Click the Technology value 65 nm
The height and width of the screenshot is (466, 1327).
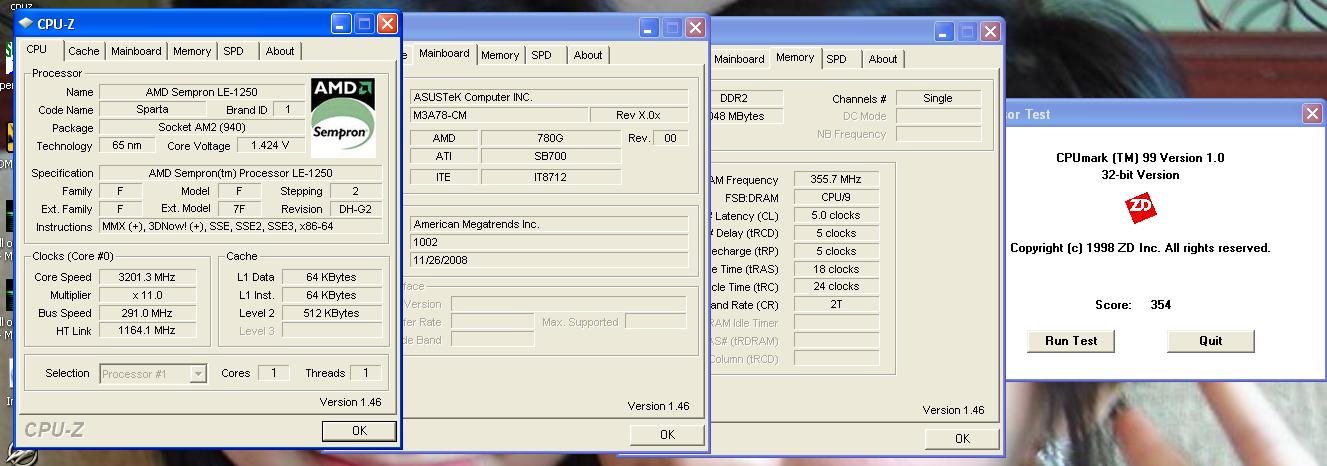(125, 146)
